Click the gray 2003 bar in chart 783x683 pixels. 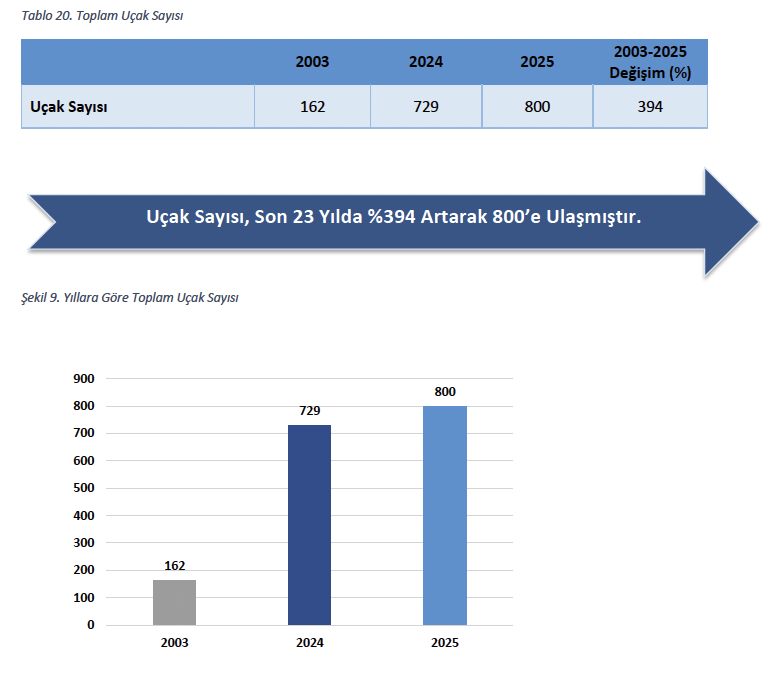(174, 602)
